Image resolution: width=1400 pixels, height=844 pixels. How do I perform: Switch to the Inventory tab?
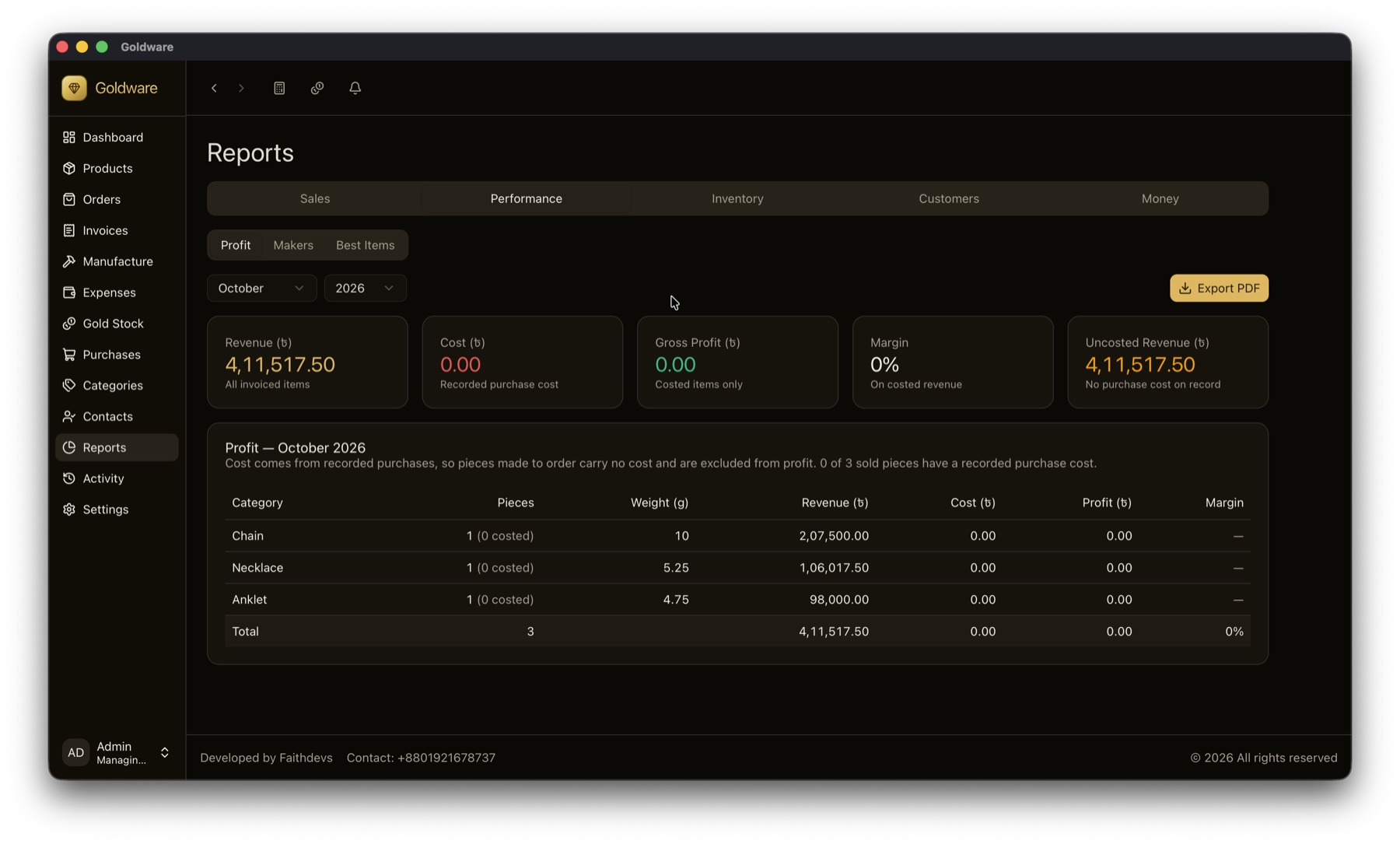(737, 198)
